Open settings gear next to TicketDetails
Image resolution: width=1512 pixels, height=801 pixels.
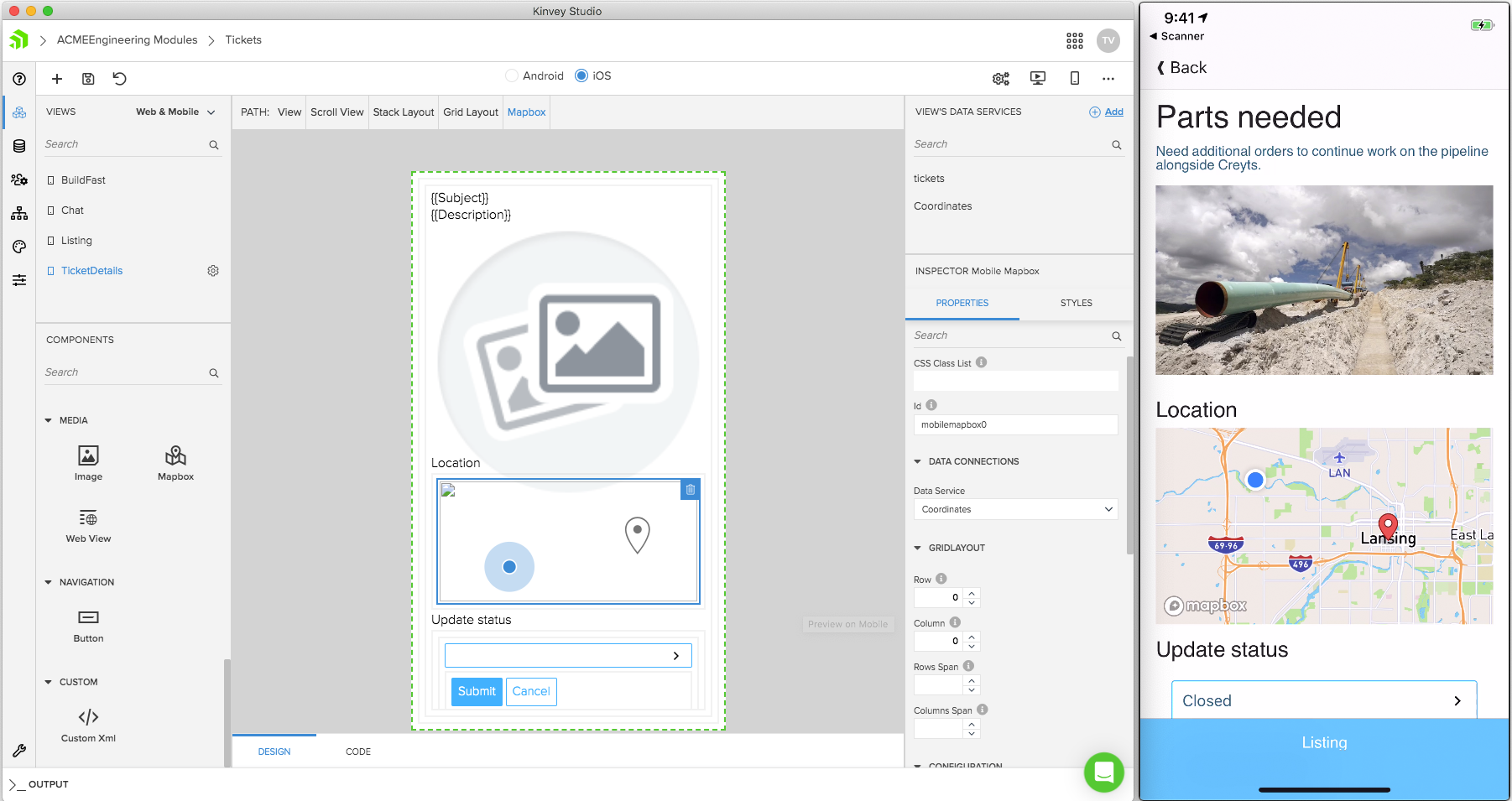coord(213,271)
